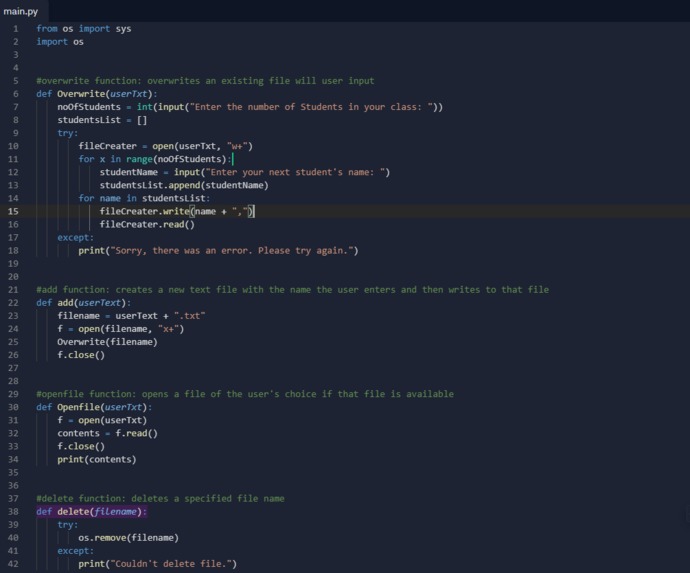The image size is (690, 573).
Task: Click 'fileCreater.write(name + ",")' line
Action: pos(176,211)
